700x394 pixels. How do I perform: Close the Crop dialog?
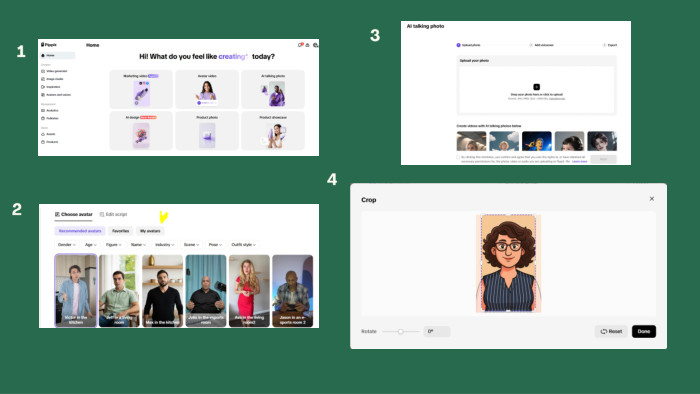(652, 199)
